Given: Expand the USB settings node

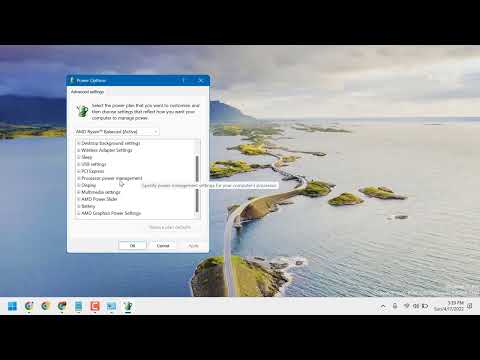Looking at the screenshot, I should click(x=79, y=164).
